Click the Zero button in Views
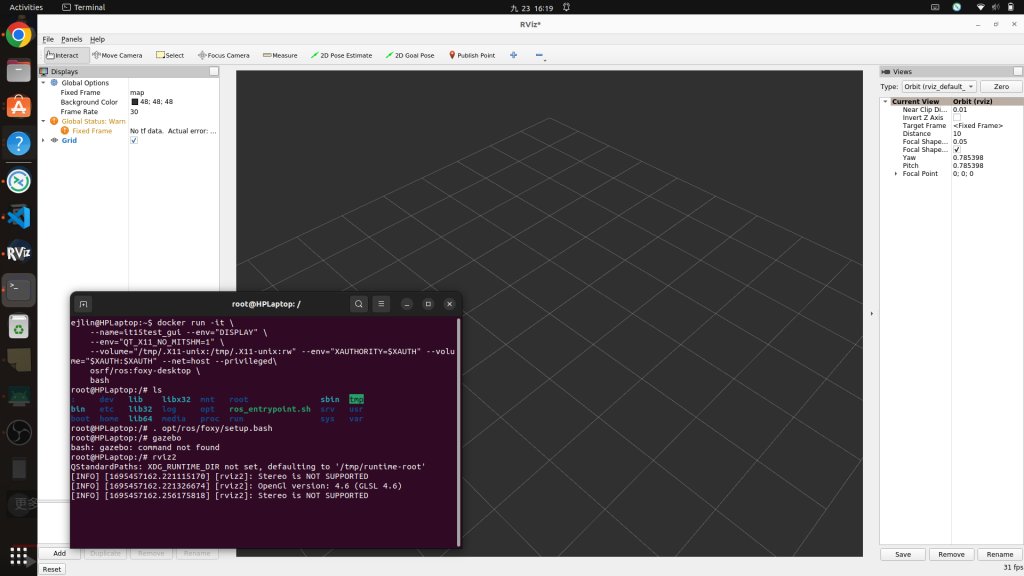The image size is (1024, 576). click(x=1001, y=86)
